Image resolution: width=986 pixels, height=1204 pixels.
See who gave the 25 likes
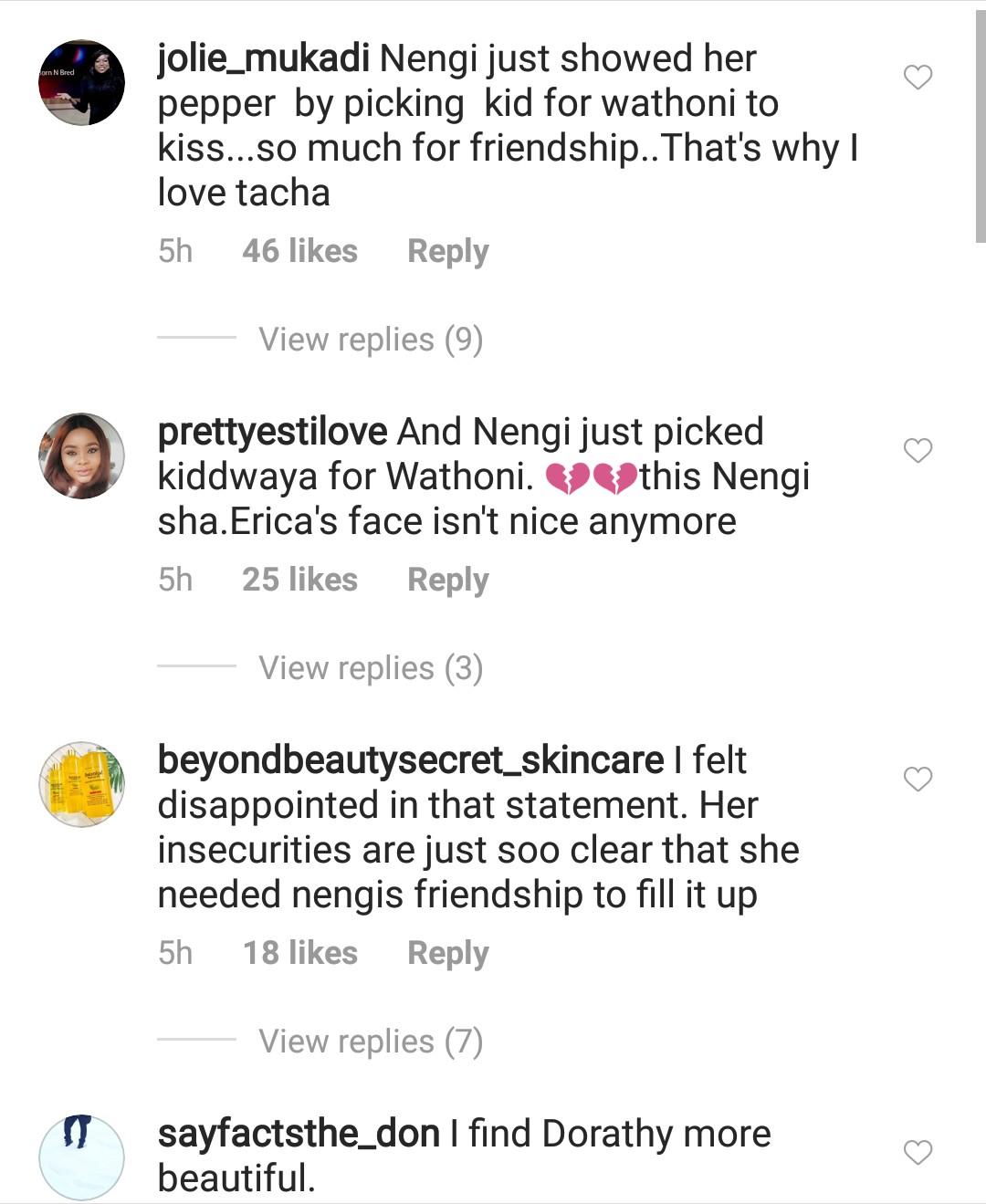(x=299, y=580)
